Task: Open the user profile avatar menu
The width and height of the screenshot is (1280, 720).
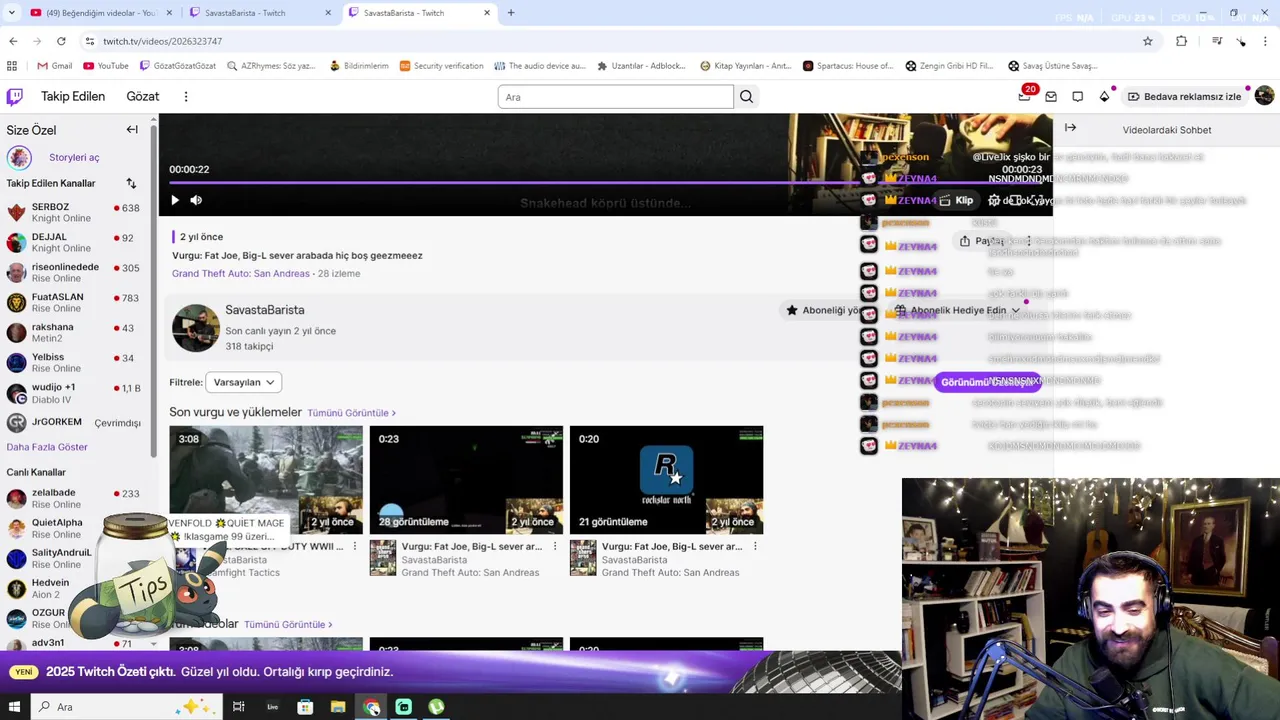Action: [x=1264, y=96]
